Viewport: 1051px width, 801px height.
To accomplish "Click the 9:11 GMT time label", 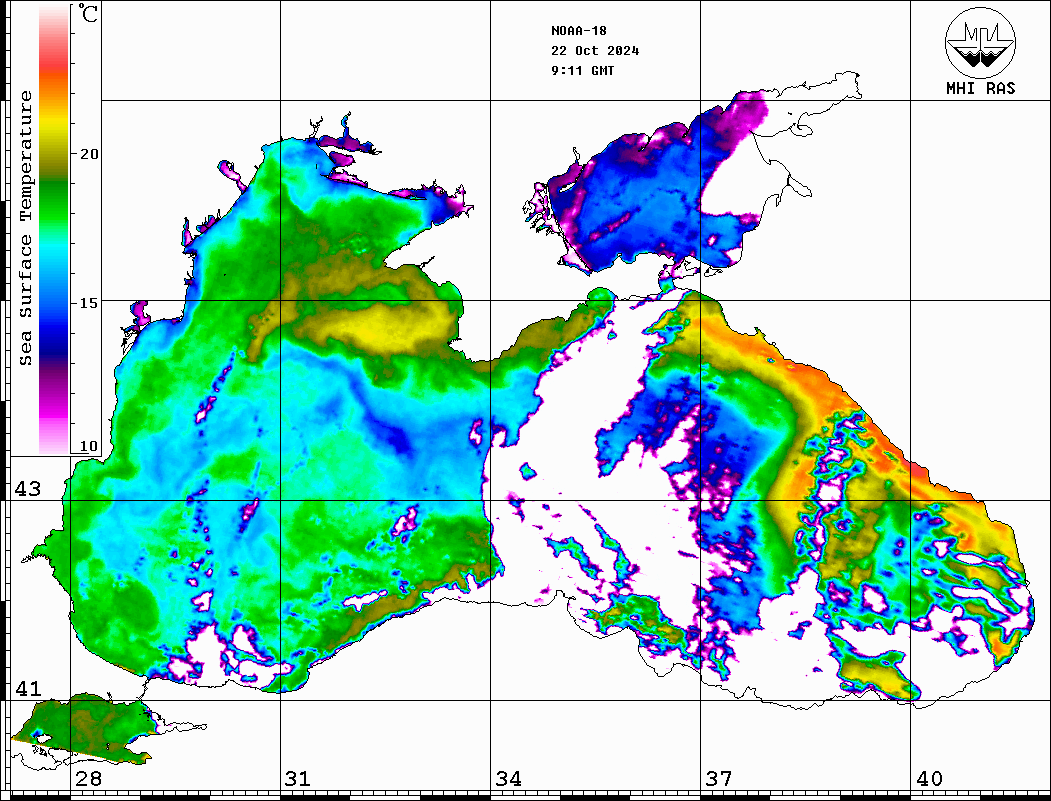I will 582,70.
